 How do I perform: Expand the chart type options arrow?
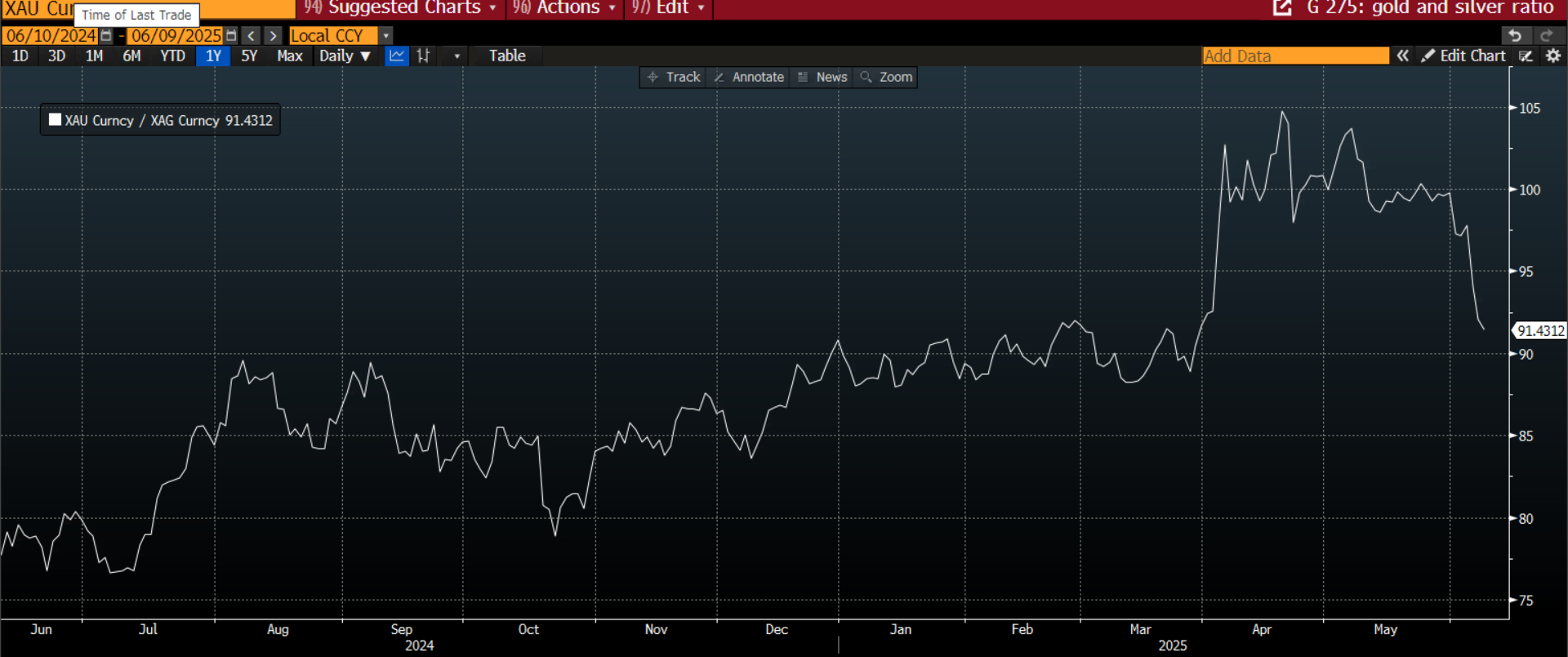(457, 56)
